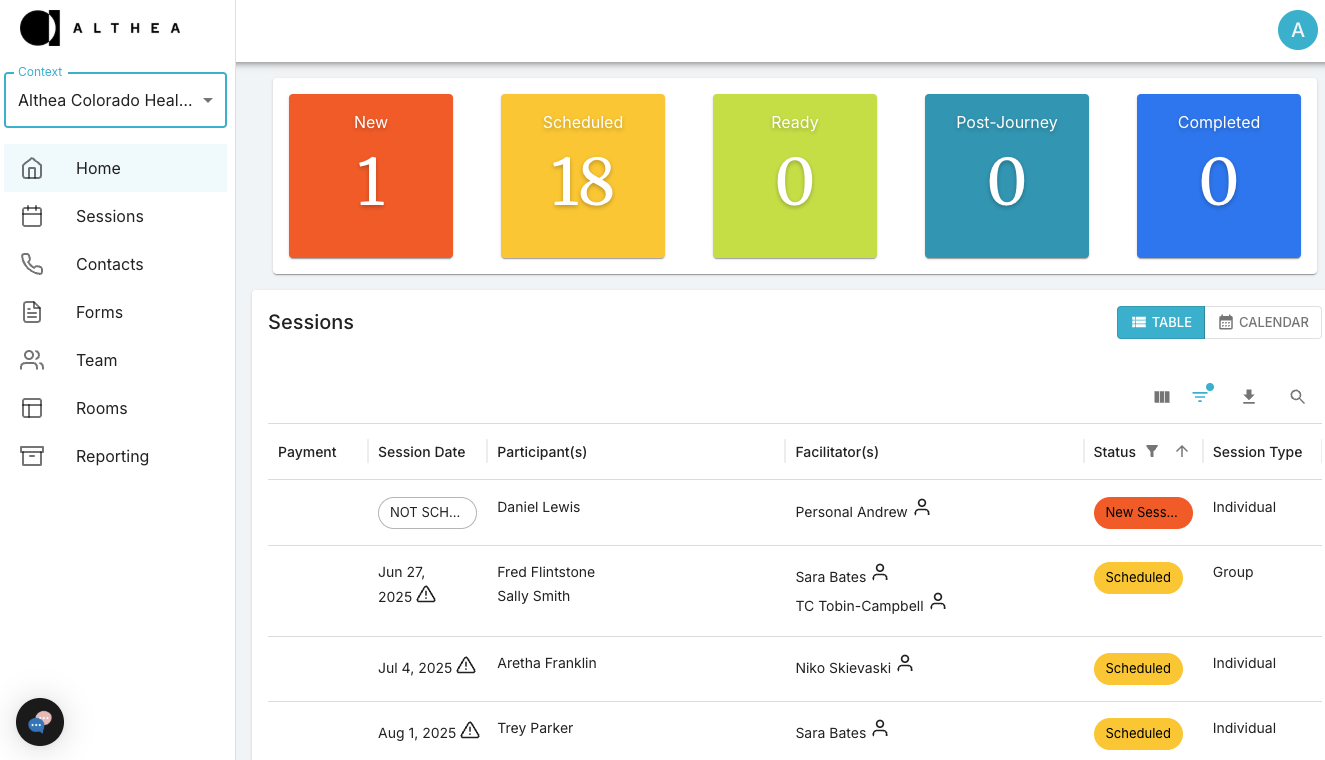The width and height of the screenshot is (1325, 760).
Task: Click person icon next to Niko Skievaski
Action: 905,663
